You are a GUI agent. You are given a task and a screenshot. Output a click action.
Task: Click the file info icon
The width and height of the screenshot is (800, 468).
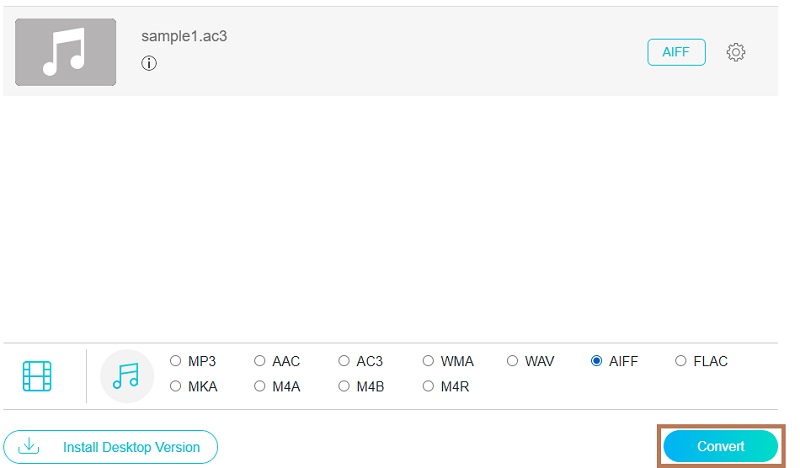(149, 63)
